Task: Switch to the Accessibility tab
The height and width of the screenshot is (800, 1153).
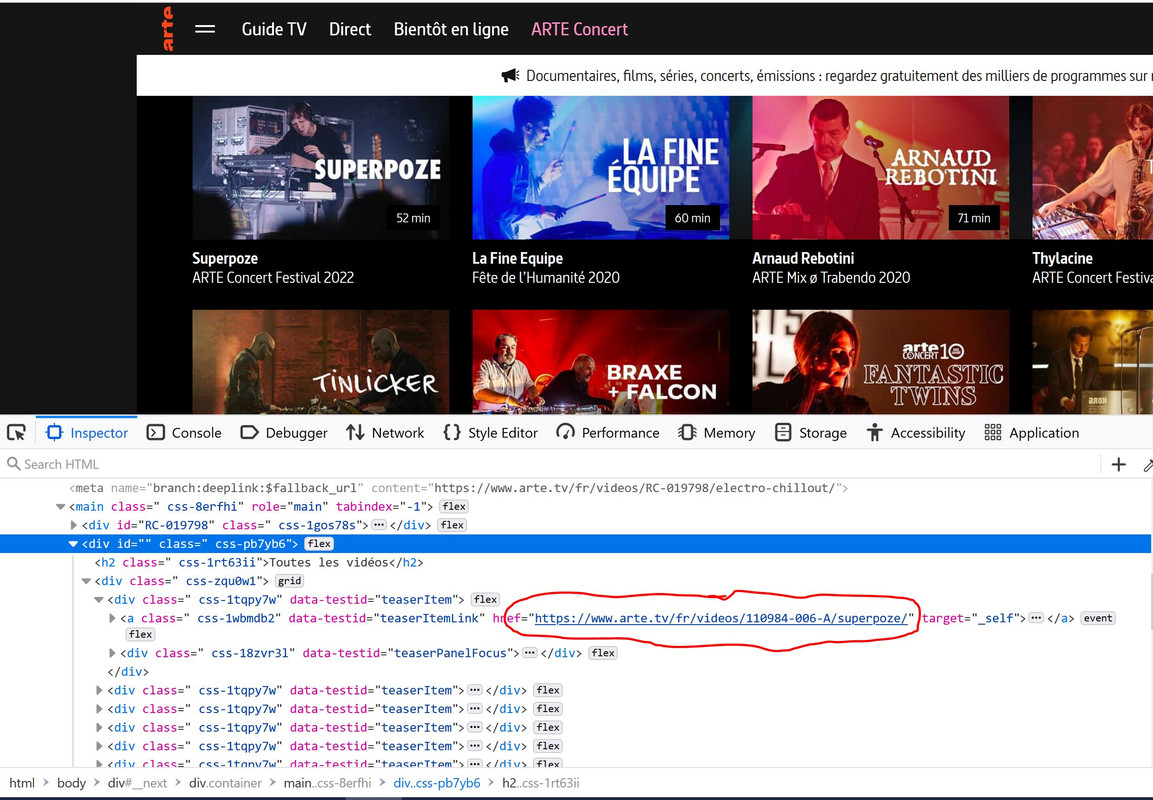Action: (915, 432)
